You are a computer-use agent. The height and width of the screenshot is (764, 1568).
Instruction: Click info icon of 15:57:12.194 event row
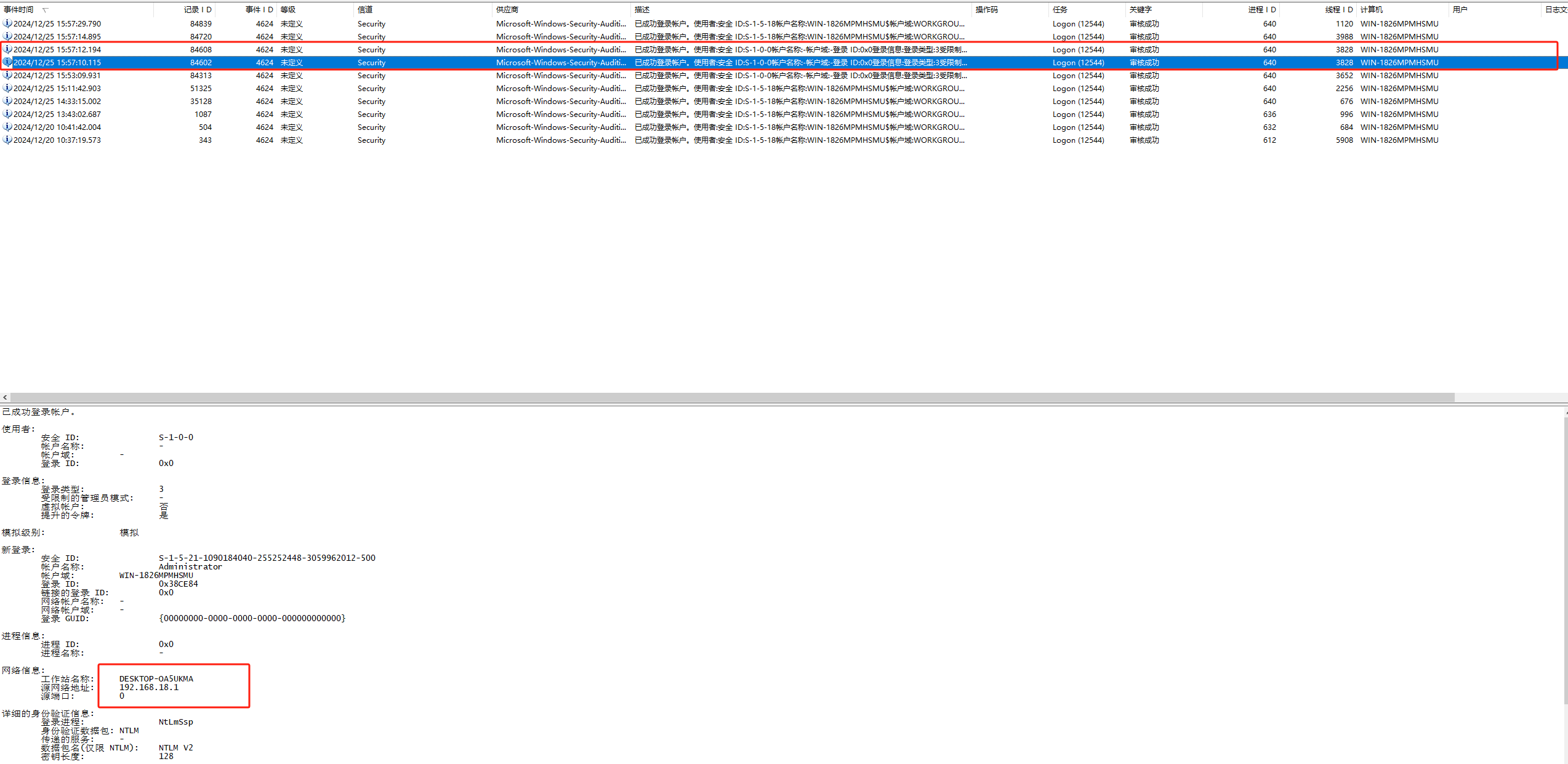7,49
